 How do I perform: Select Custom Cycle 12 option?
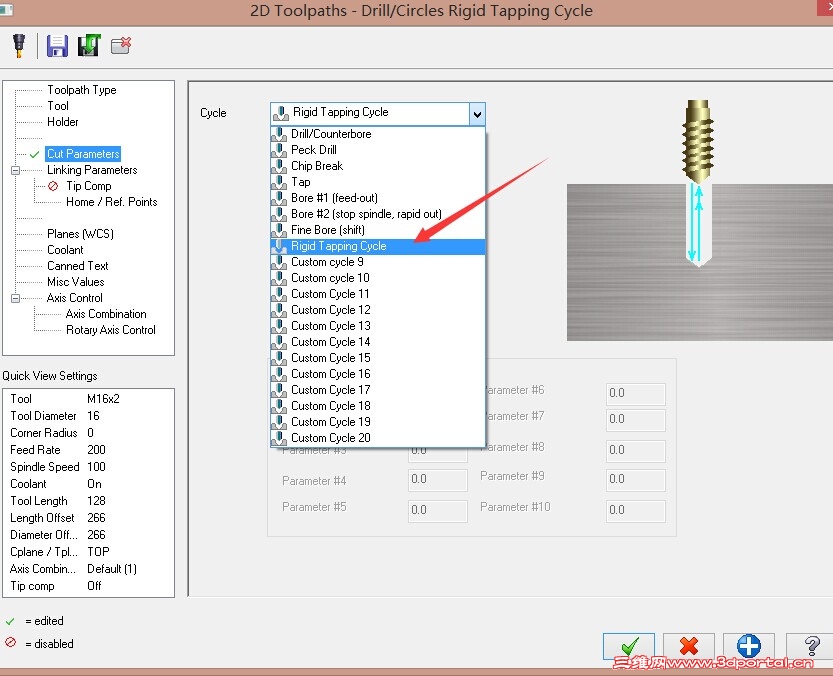tap(378, 310)
